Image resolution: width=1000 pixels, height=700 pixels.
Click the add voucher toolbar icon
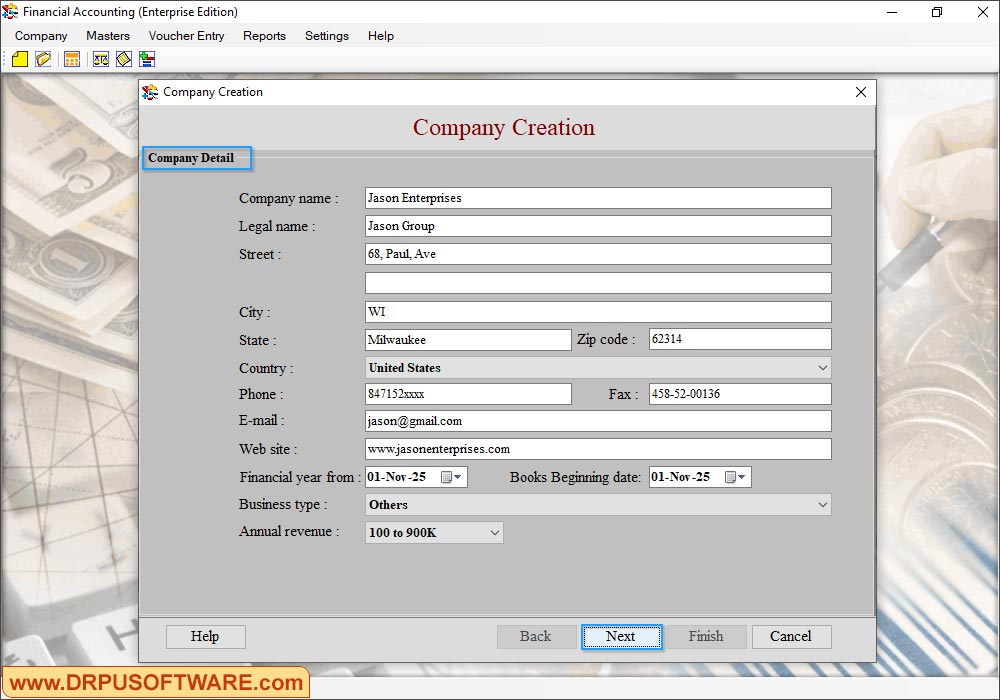[x=146, y=59]
